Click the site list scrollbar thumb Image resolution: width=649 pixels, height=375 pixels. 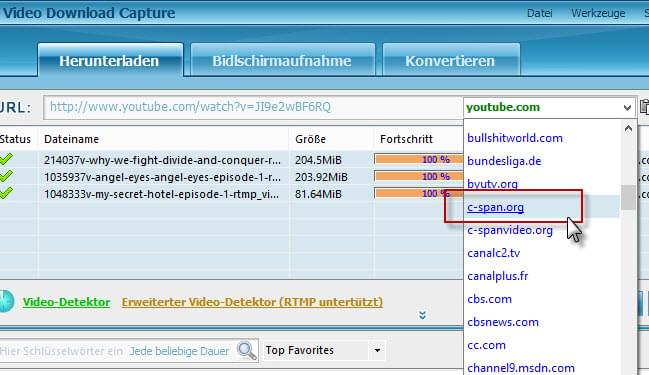(628, 197)
